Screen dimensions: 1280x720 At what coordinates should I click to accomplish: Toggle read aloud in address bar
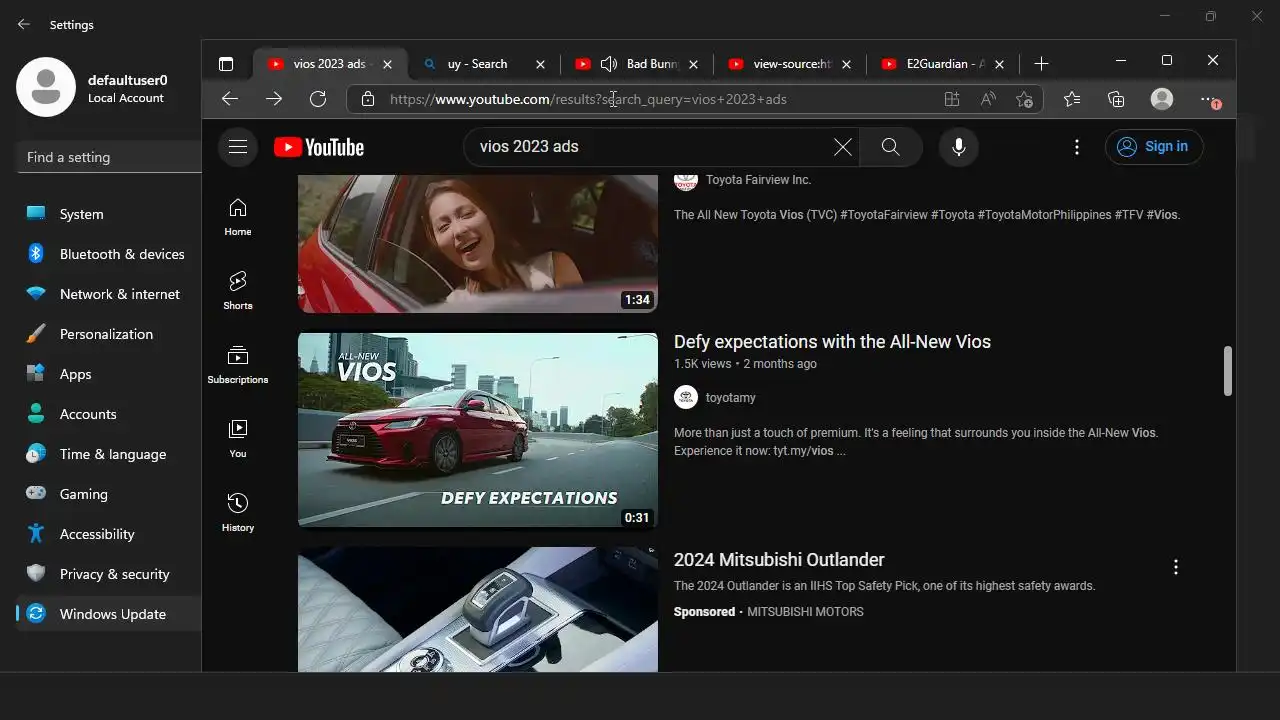(x=988, y=99)
